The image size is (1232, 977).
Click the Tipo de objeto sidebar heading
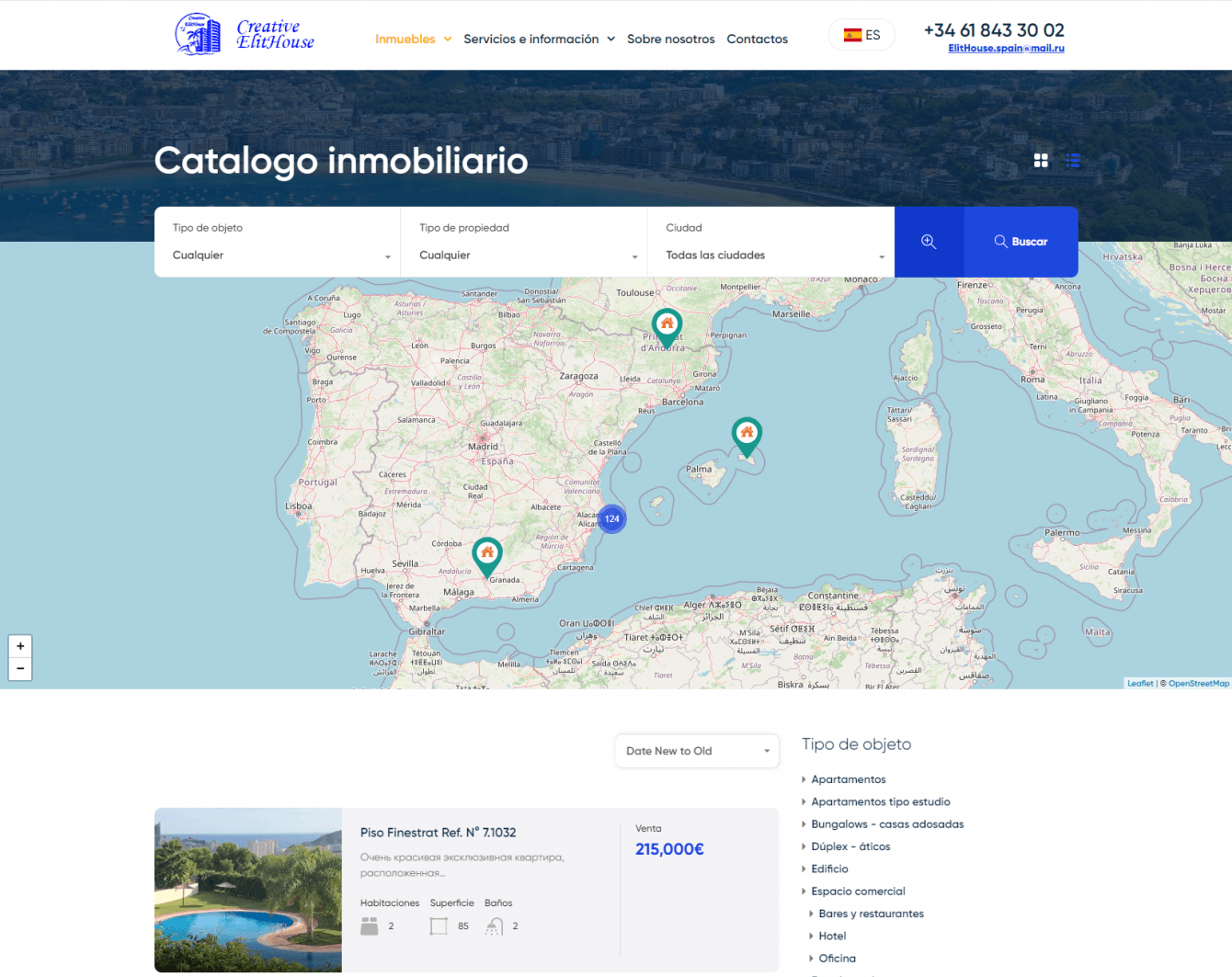[x=856, y=744]
